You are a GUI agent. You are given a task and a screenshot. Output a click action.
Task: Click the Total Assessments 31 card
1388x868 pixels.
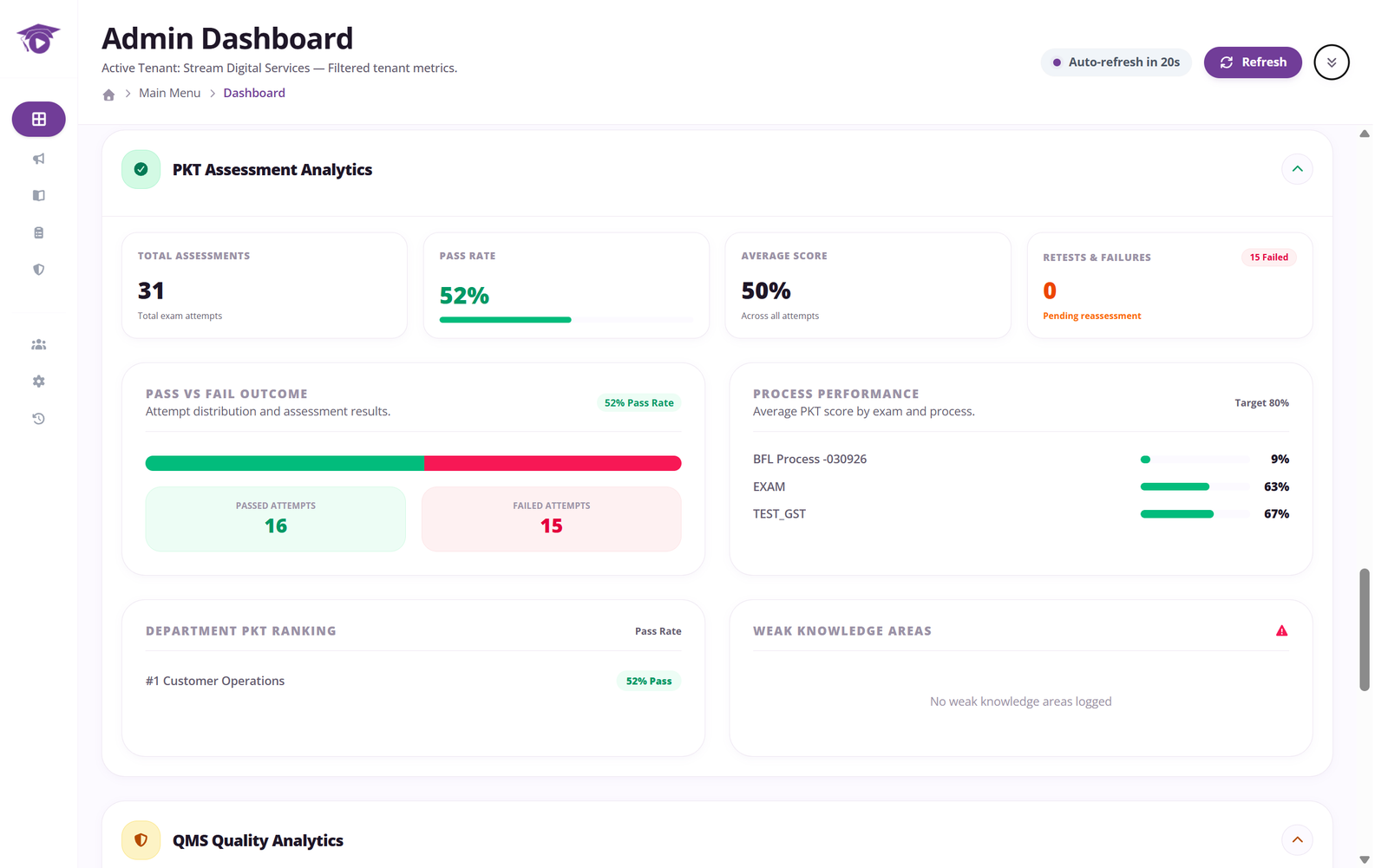point(265,285)
